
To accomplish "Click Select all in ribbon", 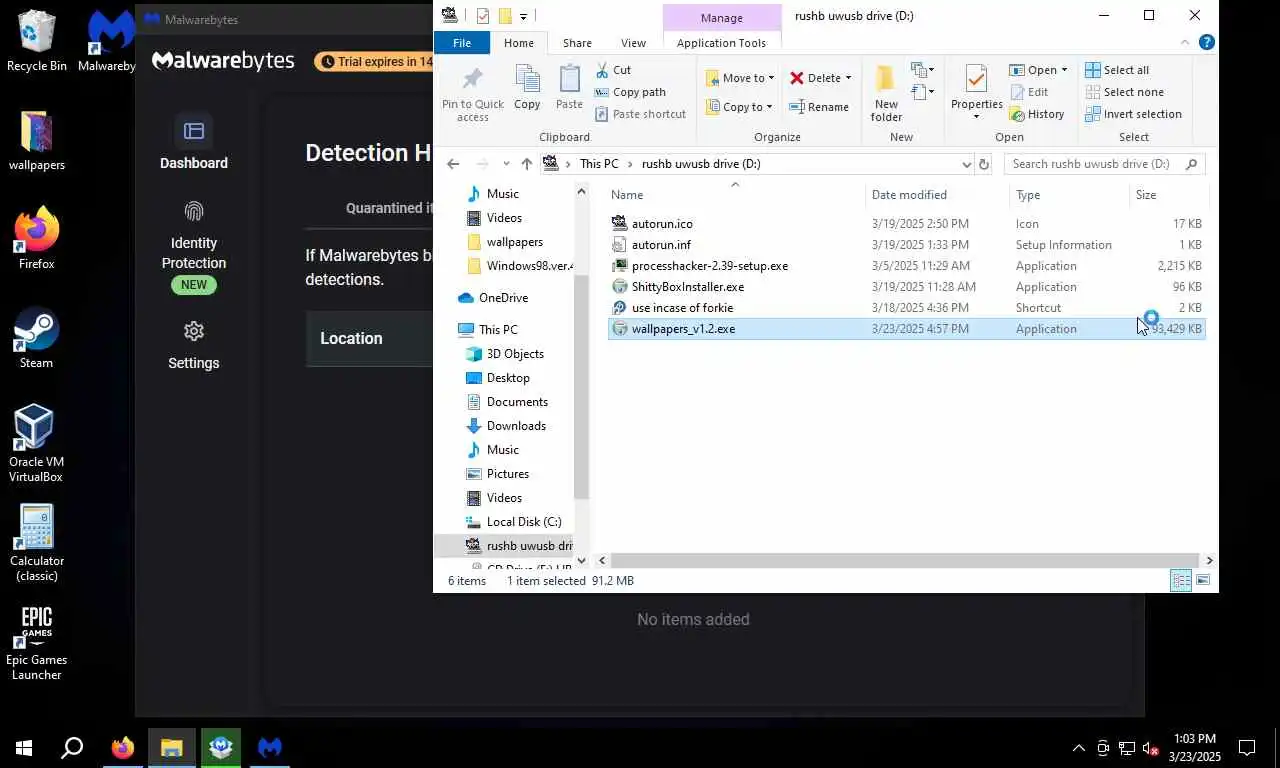I will 1117,70.
